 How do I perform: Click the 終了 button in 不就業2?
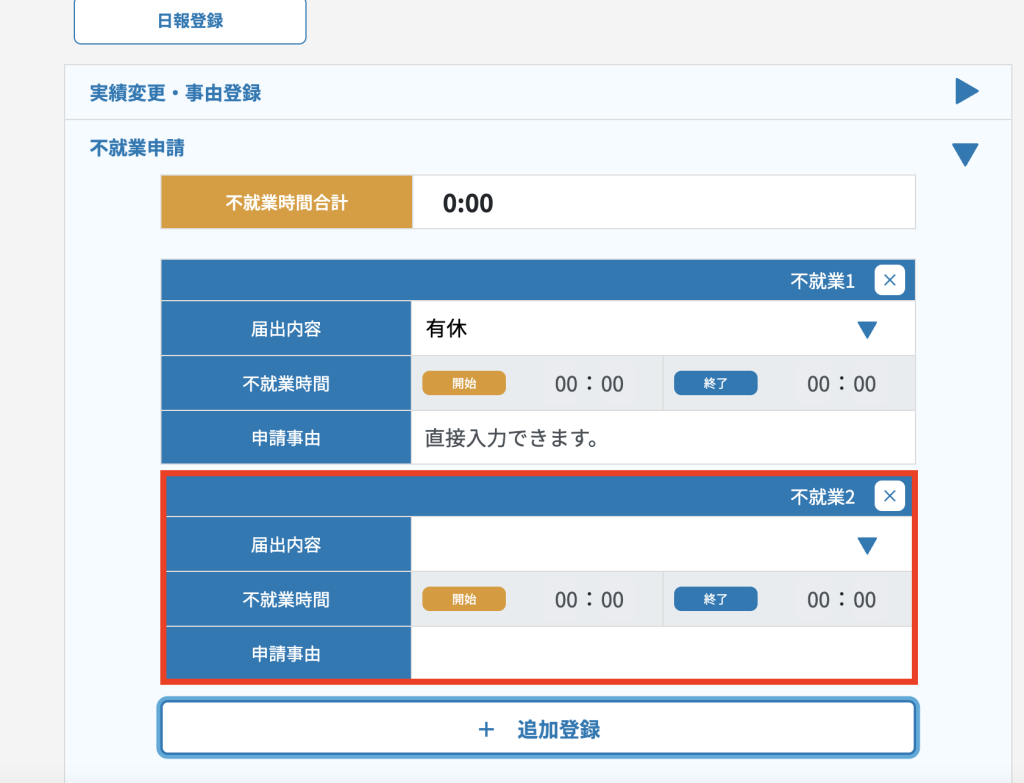(716, 599)
